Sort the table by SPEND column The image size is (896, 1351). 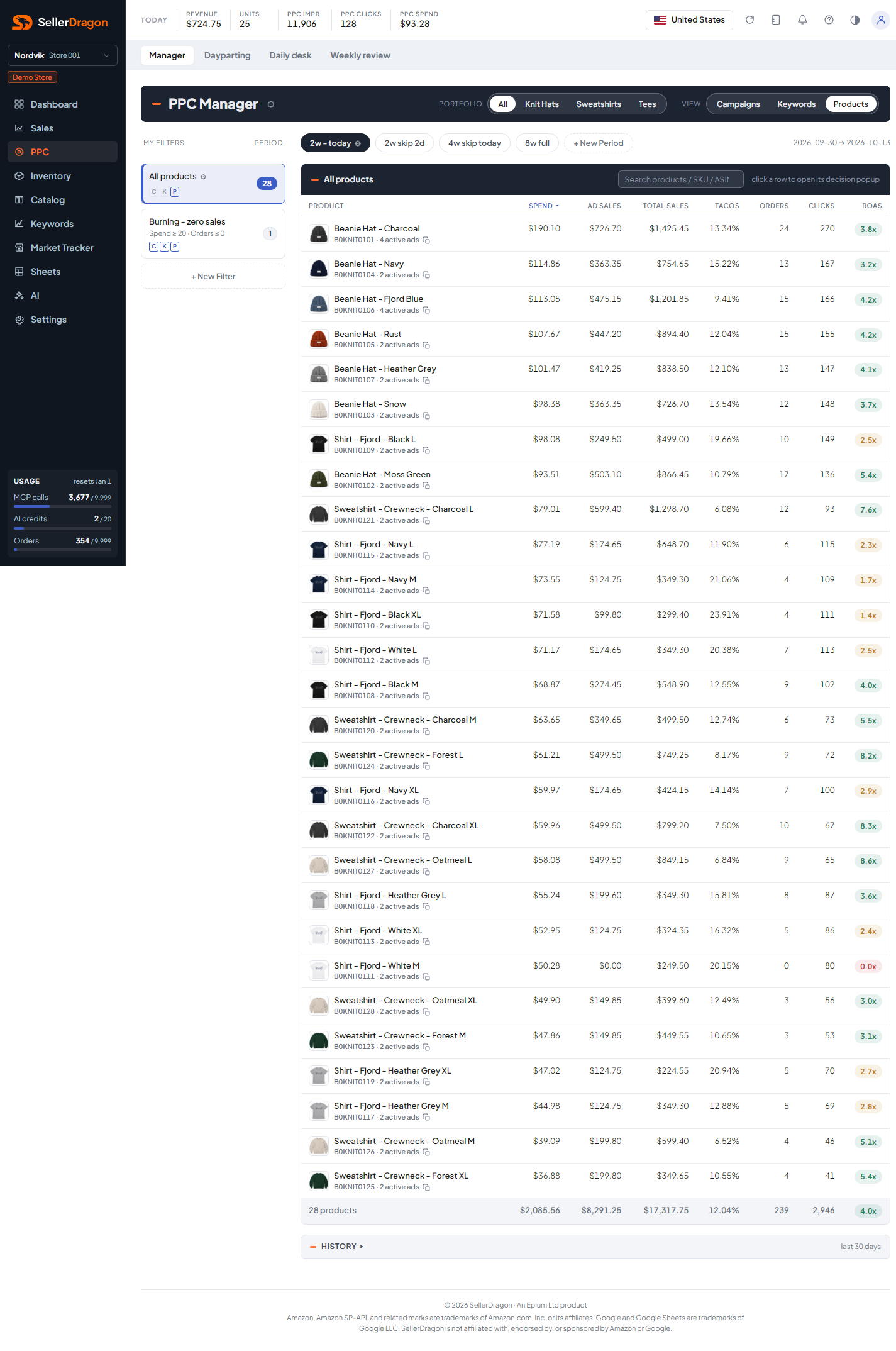click(543, 206)
